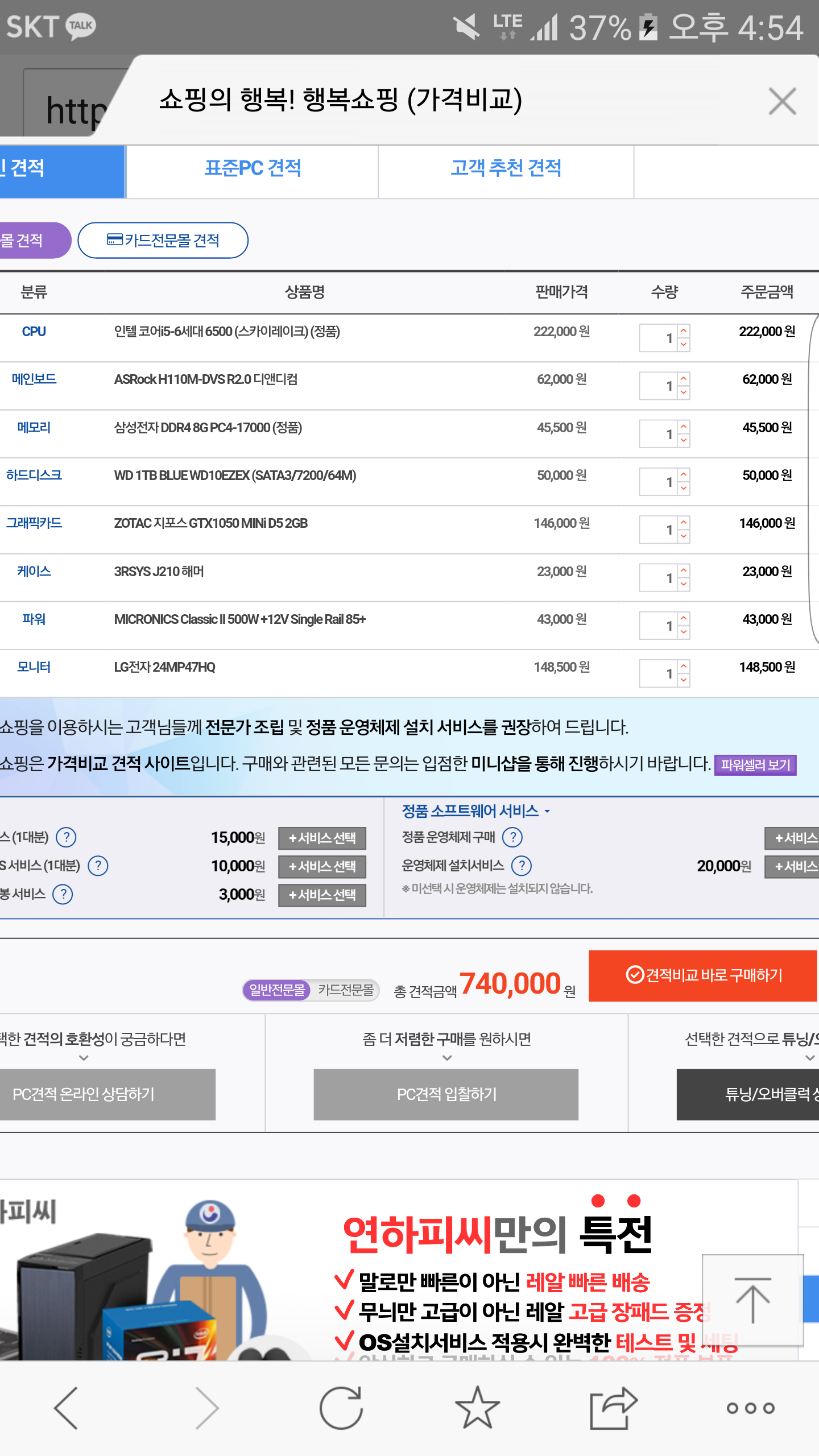
Task: Tap the share icon in bottom bar
Action: pos(613,1408)
